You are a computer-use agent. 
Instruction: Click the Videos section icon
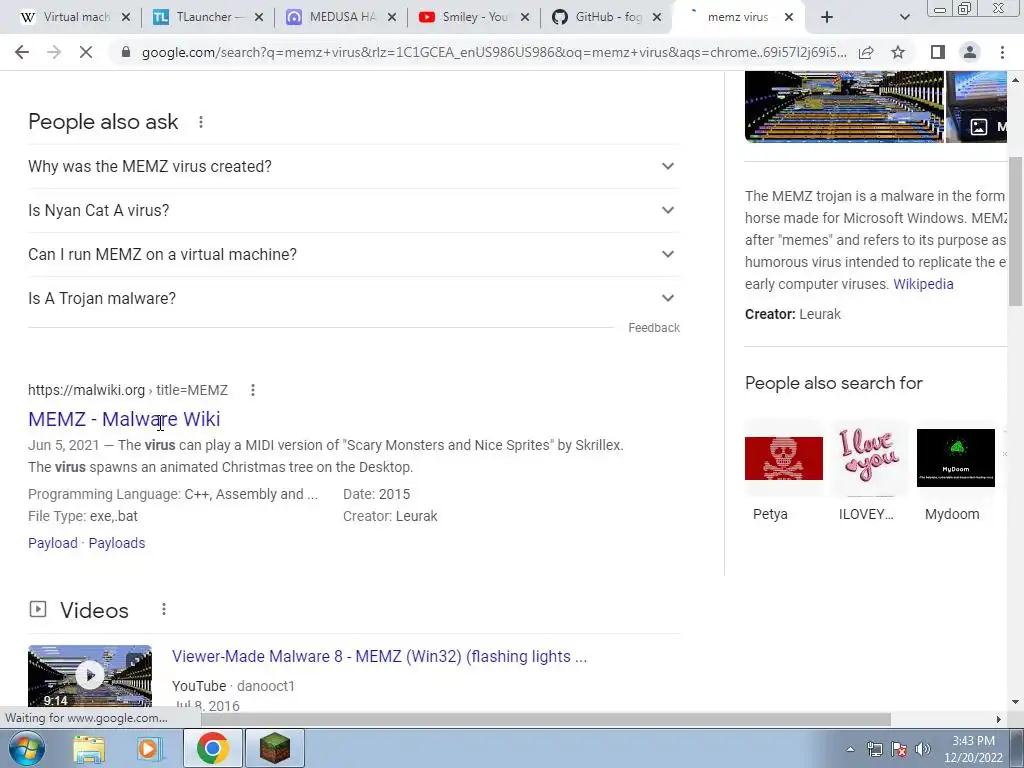pyautogui.click(x=38, y=609)
